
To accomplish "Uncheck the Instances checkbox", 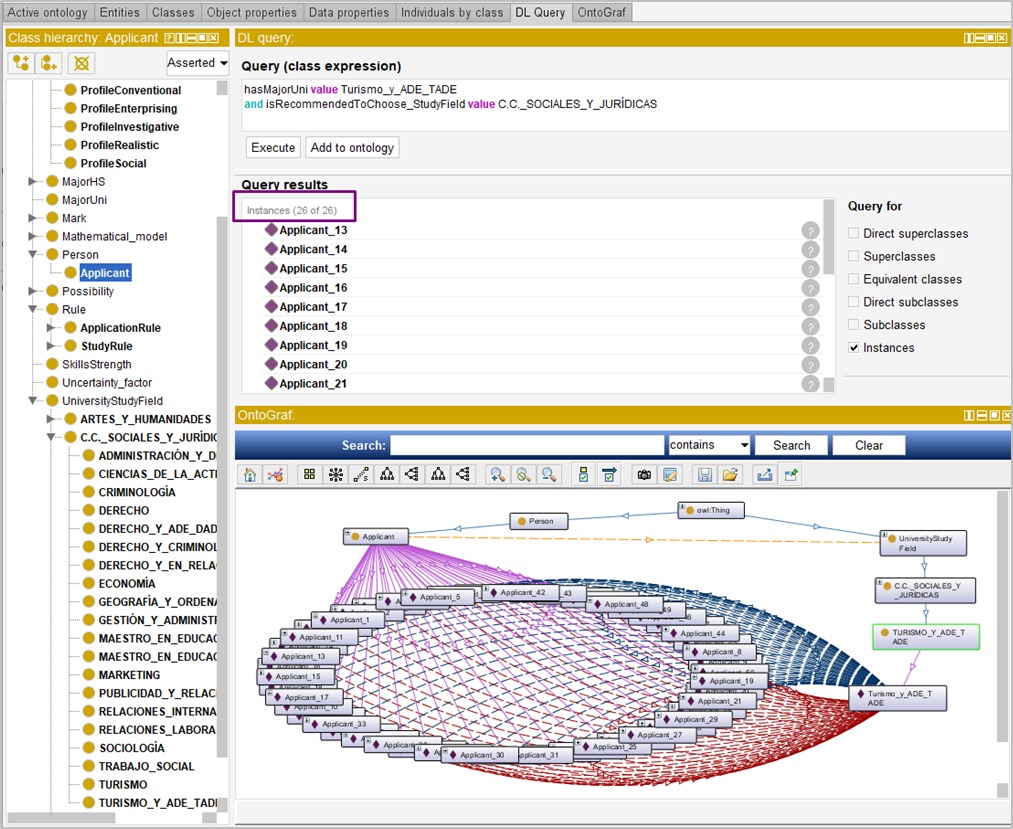I will tap(853, 348).
